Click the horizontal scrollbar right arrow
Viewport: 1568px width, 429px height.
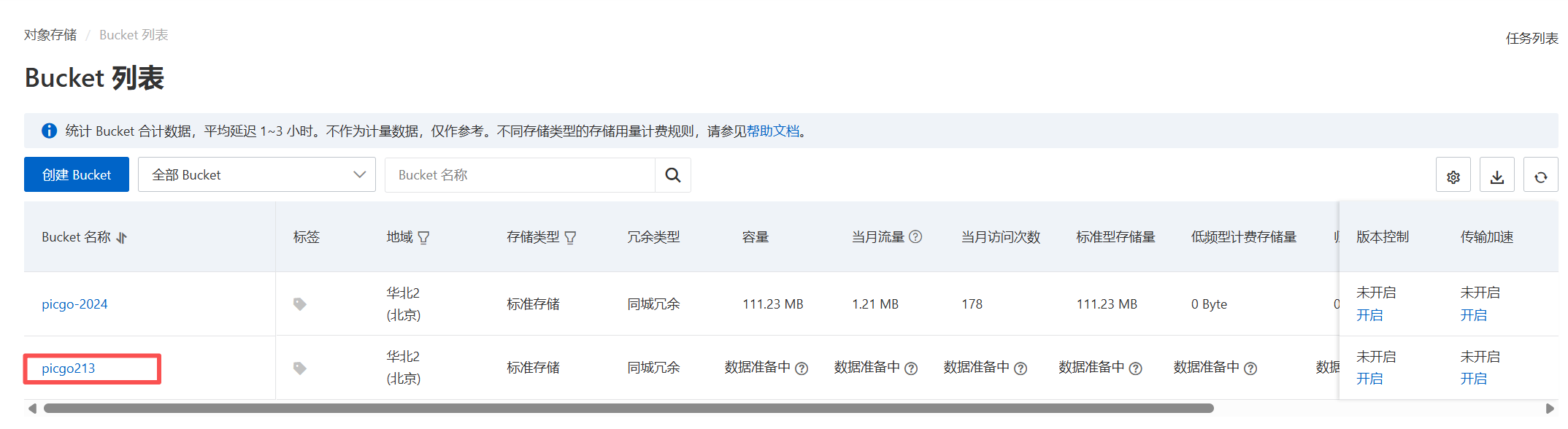tap(1550, 409)
